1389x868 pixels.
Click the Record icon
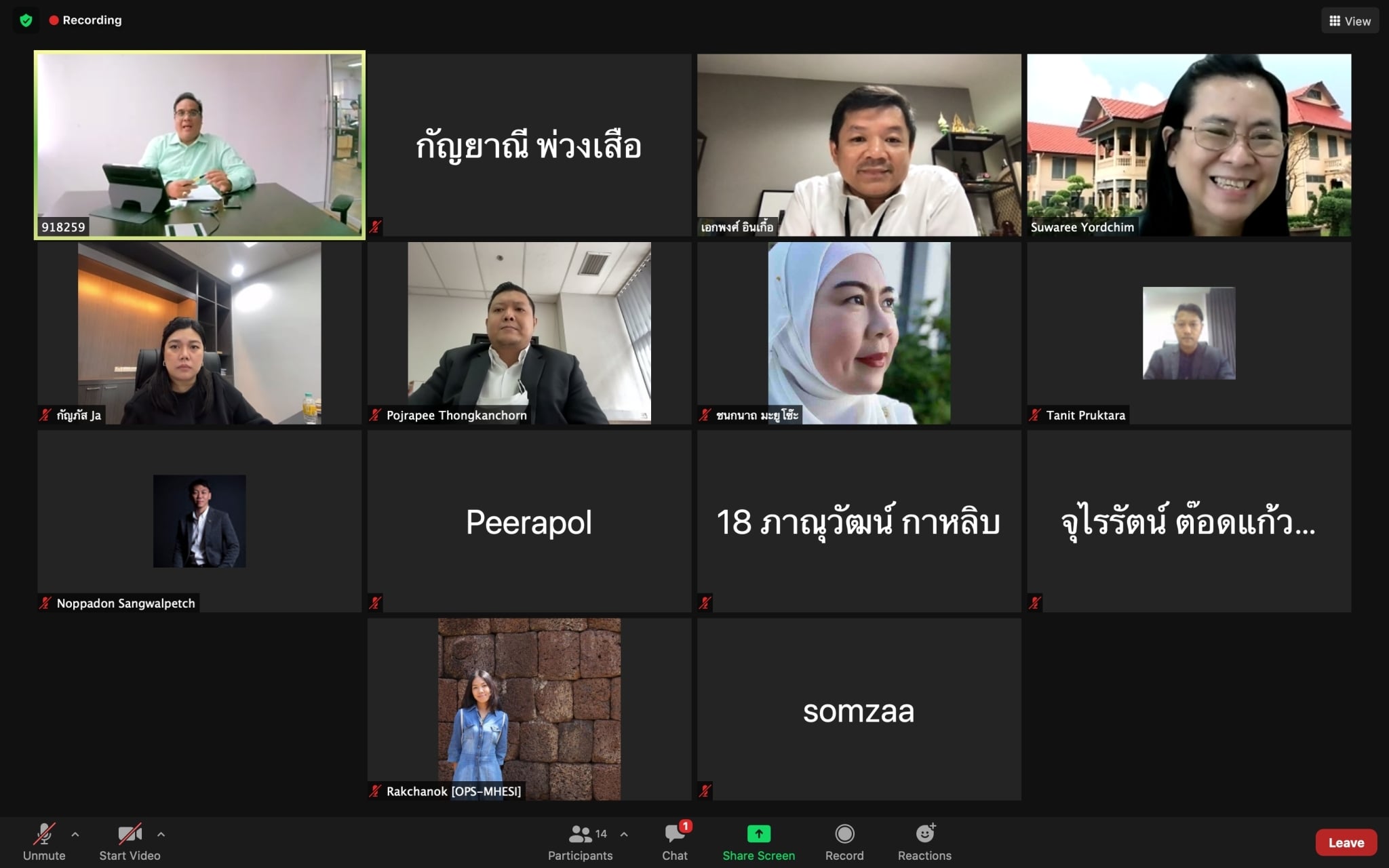pyautogui.click(x=844, y=833)
